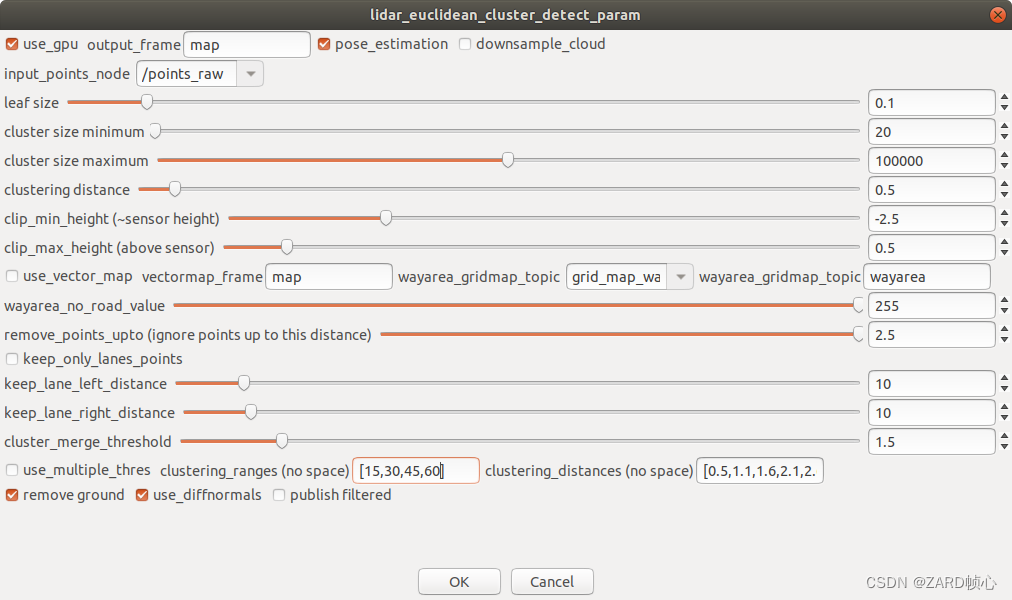Open the wayarea_gridmap_topic grid_map_wa dropdown arrow
Screen dimensions: 1012x600
(680, 277)
